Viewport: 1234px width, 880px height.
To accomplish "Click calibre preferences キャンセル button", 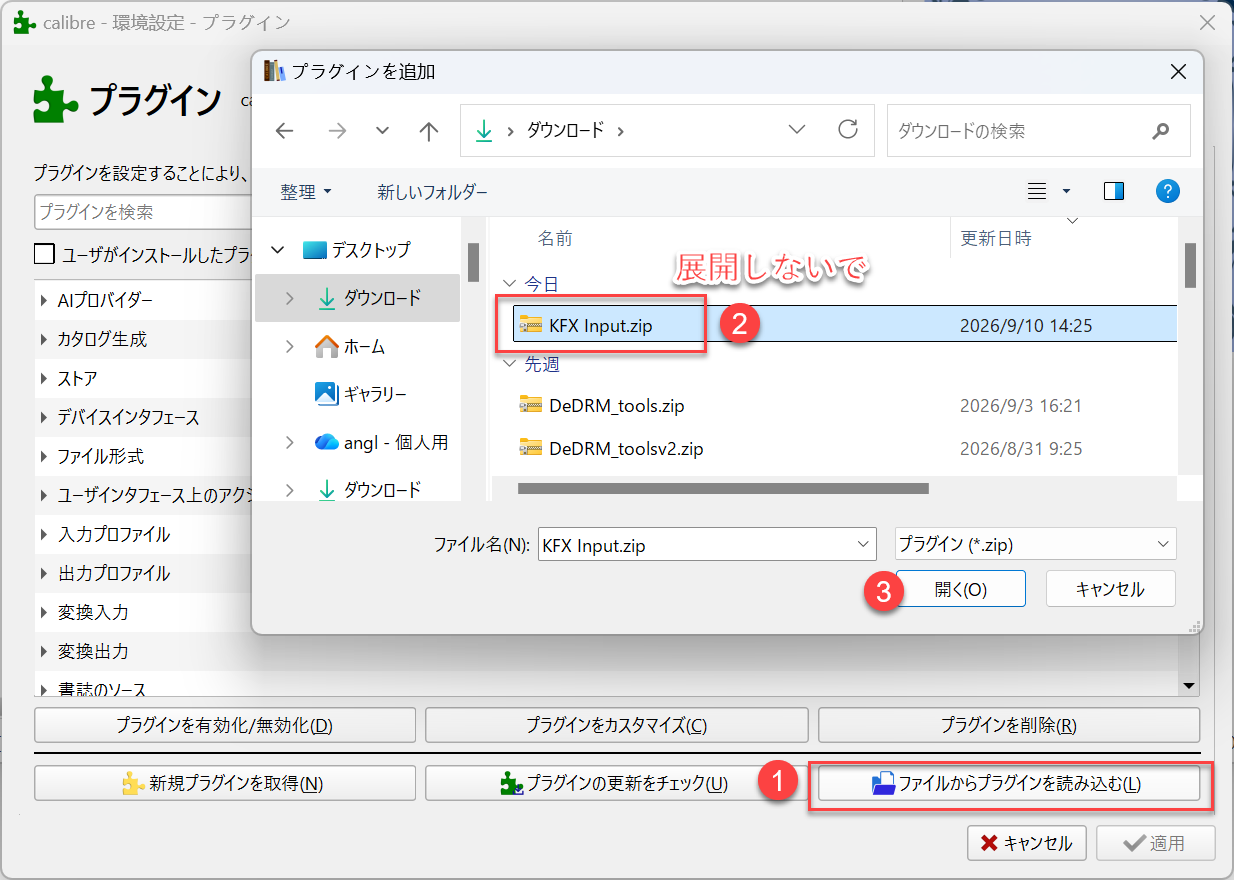I will (1027, 843).
